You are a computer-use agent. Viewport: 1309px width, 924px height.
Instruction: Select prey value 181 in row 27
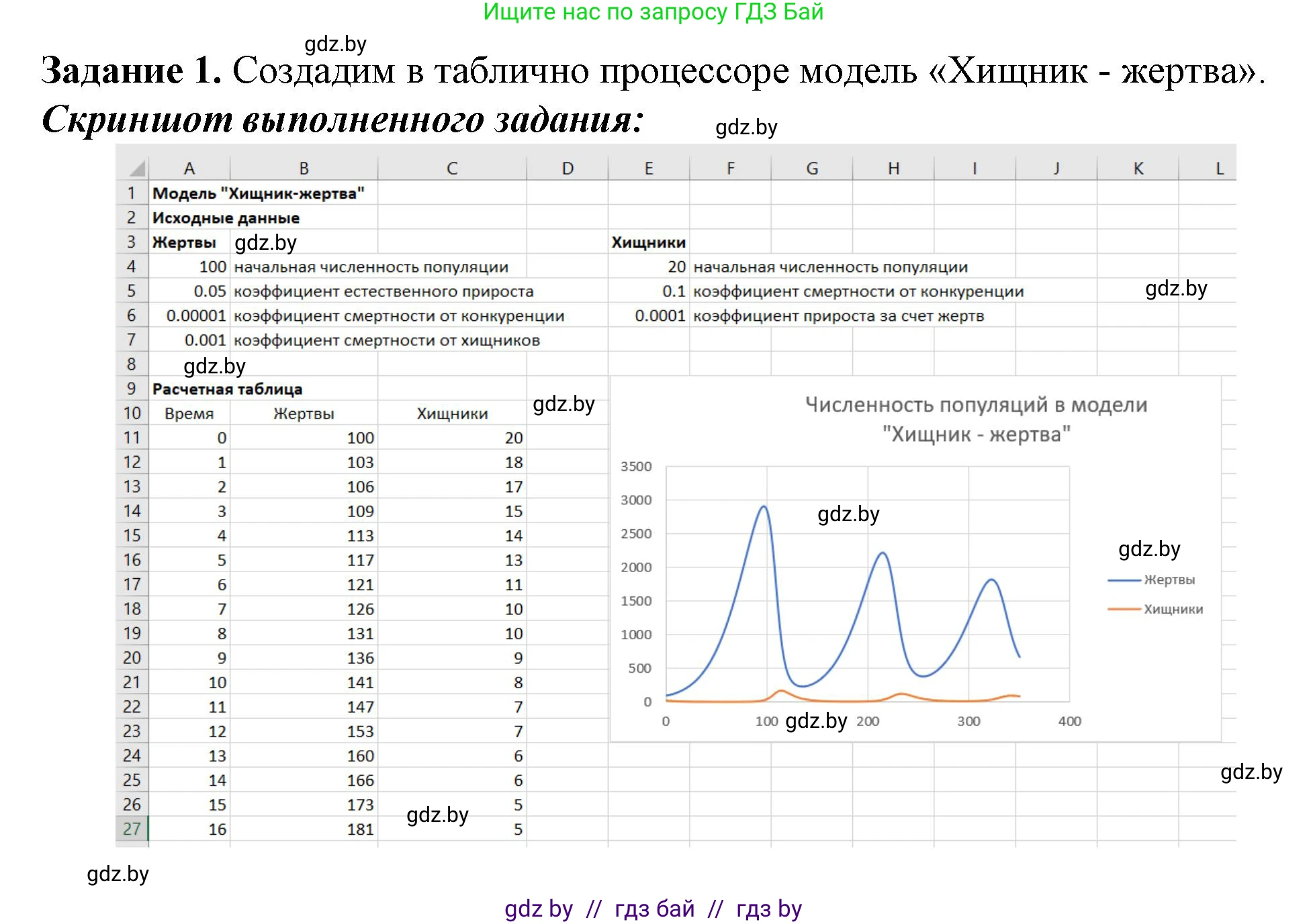click(x=304, y=829)
